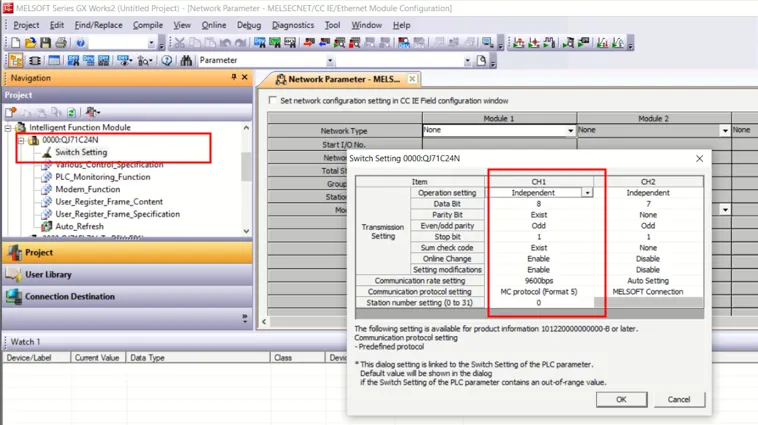Click the monitor screen icon in top toolbar

tap(488, 43)
